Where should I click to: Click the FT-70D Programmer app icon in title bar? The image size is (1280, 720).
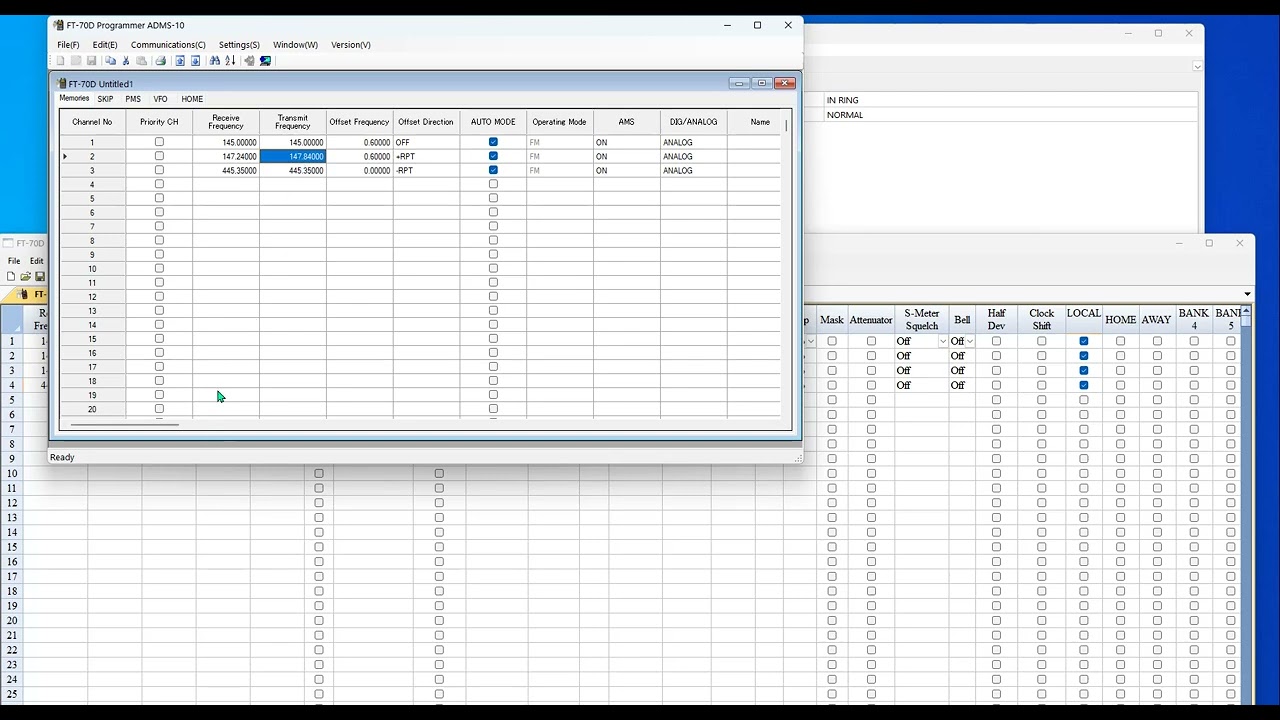coord(59,25)
